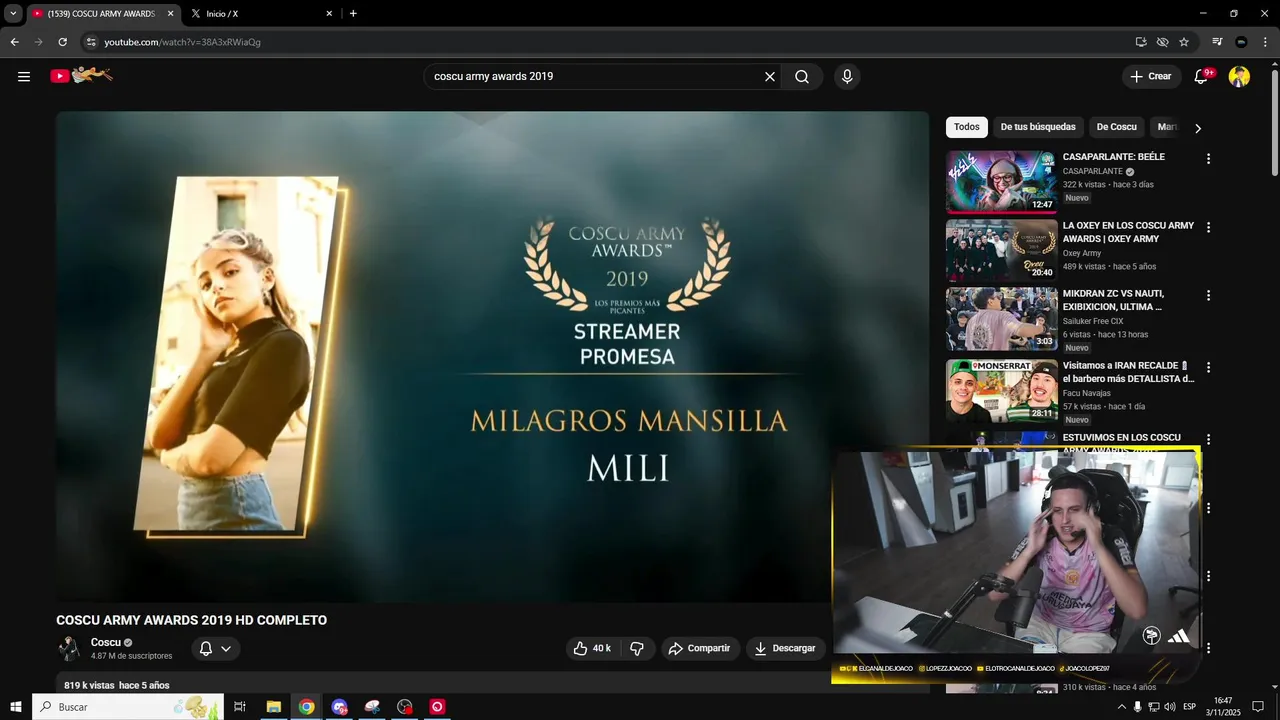Viewport: 1280px width, 720px height.
Task: Open Coscu channel avatar
Action: click(x=68, y=648)
